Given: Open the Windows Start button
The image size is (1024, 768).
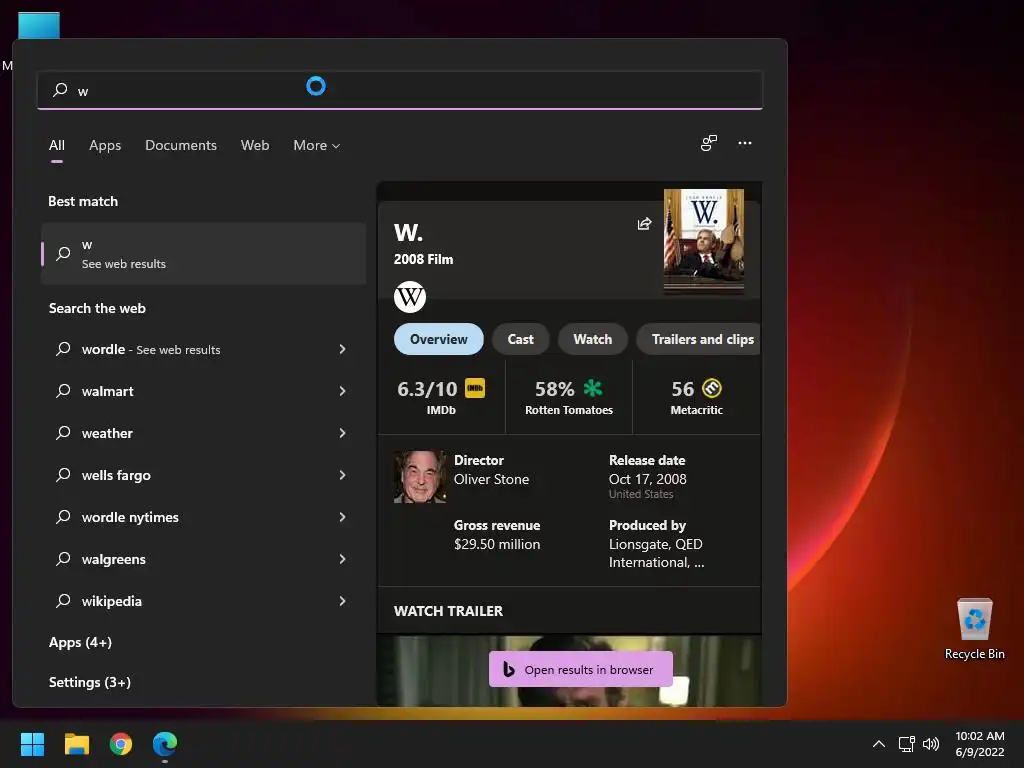Looking at the screenshot, I should pyautogui.click(x=32, y=744).
